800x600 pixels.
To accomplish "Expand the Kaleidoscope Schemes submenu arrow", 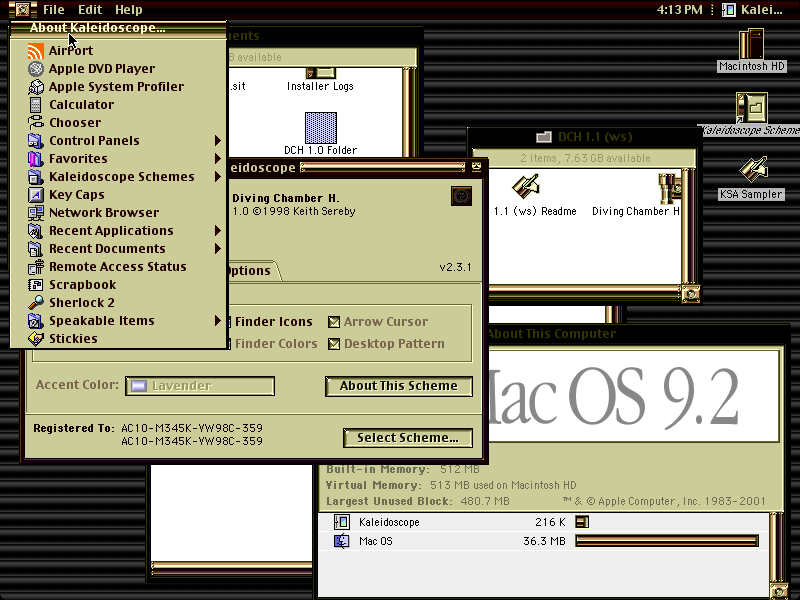I will 218,177.
